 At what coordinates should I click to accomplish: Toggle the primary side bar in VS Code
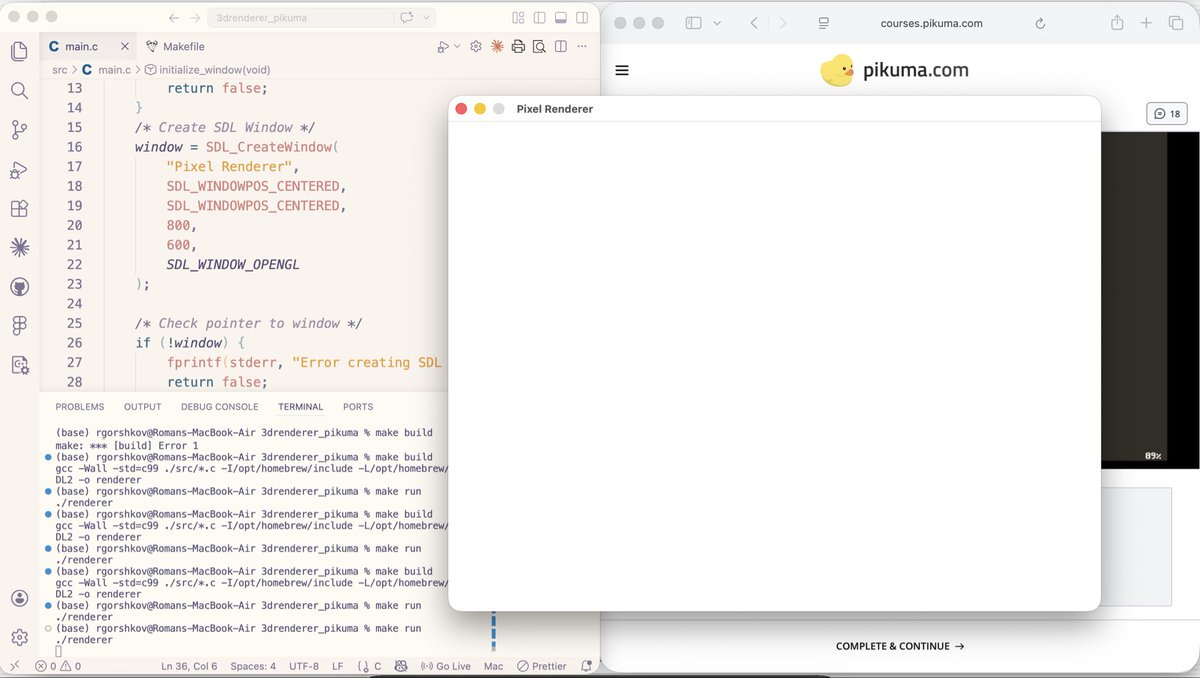click(x=540, y=18)
